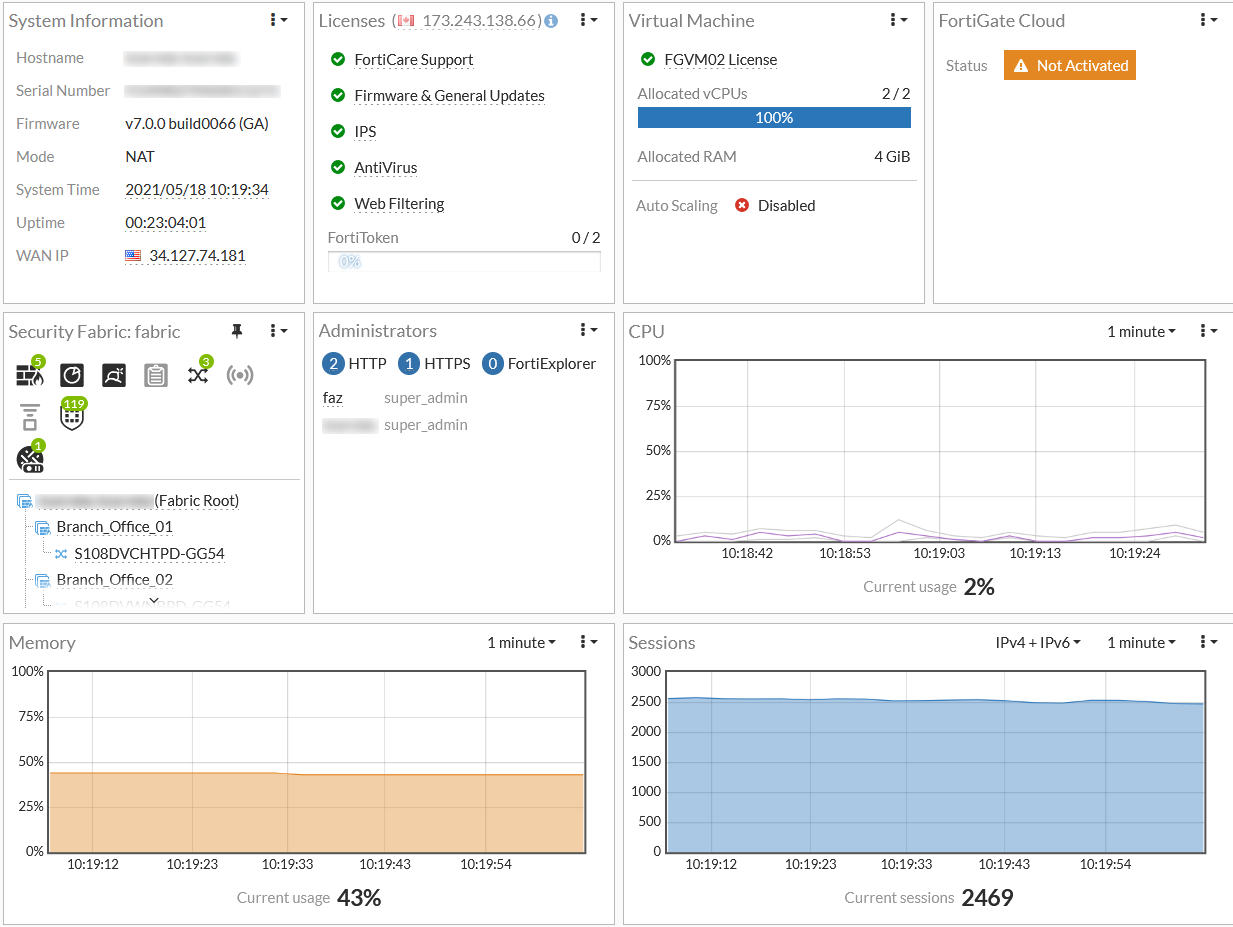Click the Not Activated status button
The image size is (1233, 927).
click(1070, 66)
